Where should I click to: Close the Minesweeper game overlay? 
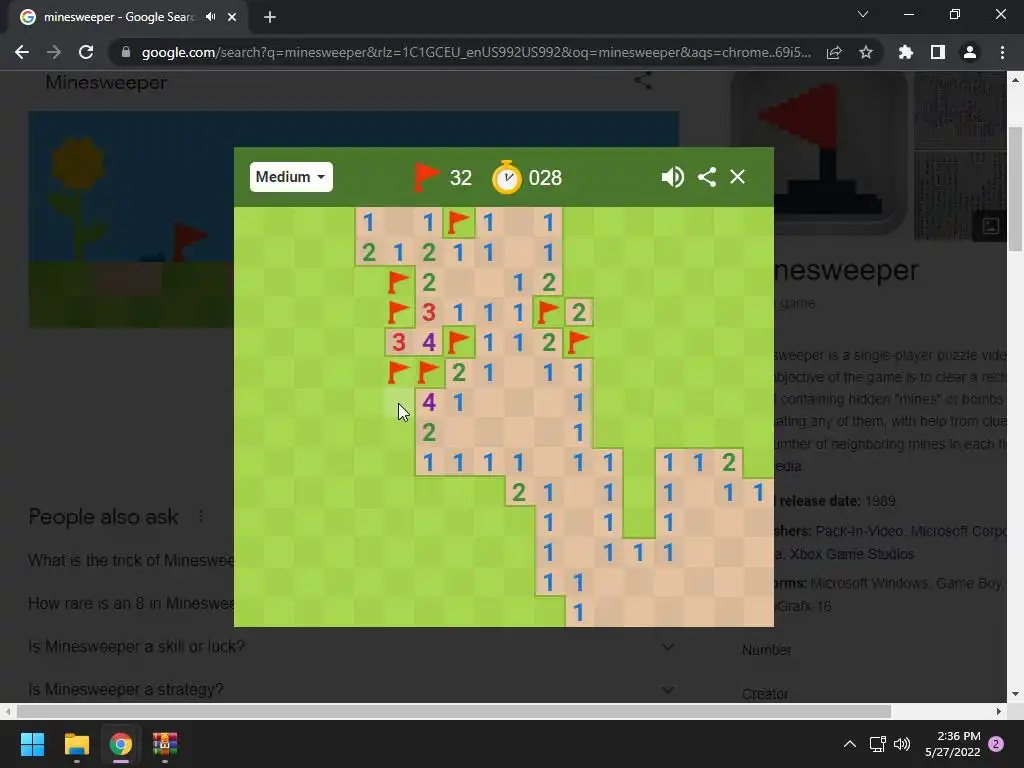click(x=737, y=177)
